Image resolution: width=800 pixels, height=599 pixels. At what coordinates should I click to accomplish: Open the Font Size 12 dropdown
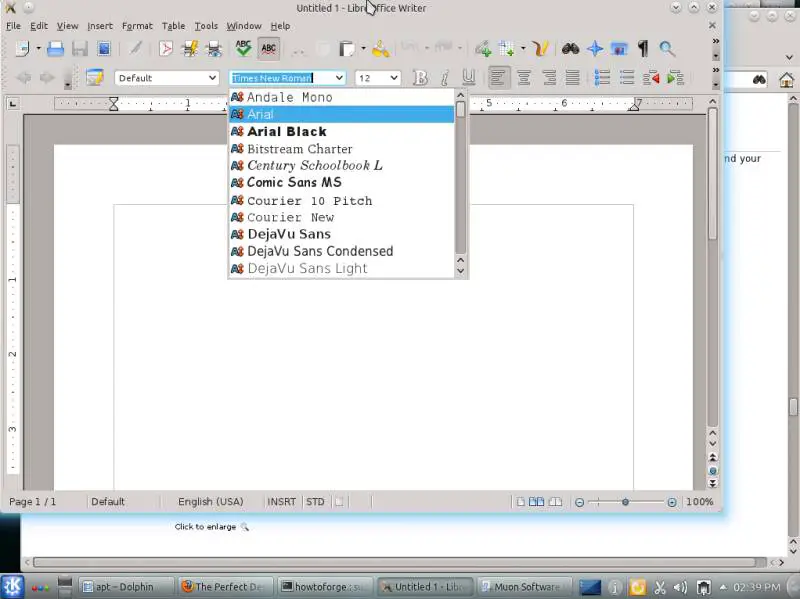click(394, 78)
